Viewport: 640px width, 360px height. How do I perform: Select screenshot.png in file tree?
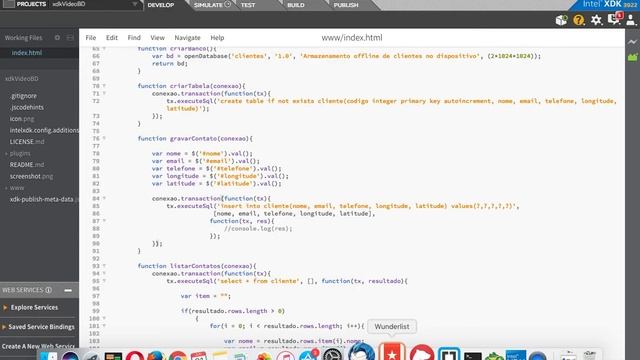(31, 176)
